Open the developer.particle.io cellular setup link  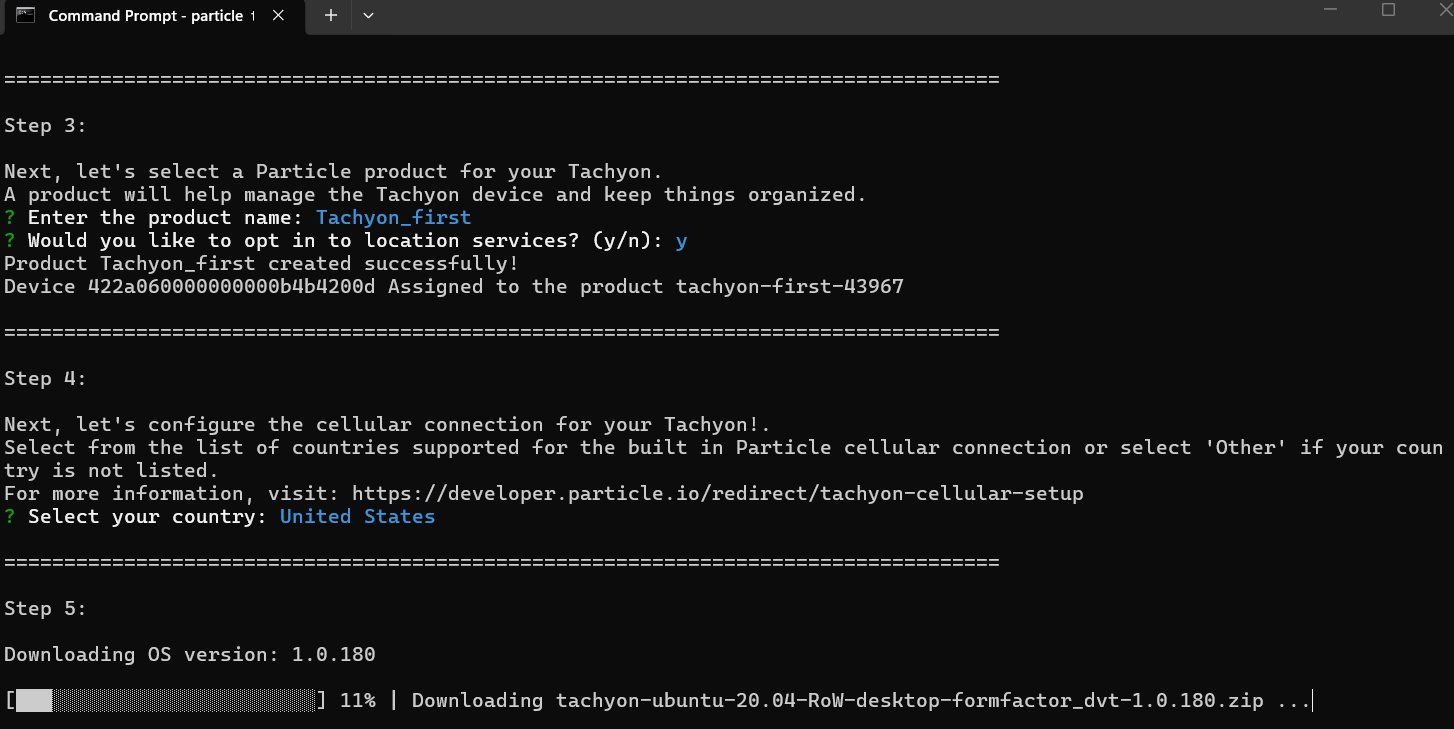[x=717, y=494]
